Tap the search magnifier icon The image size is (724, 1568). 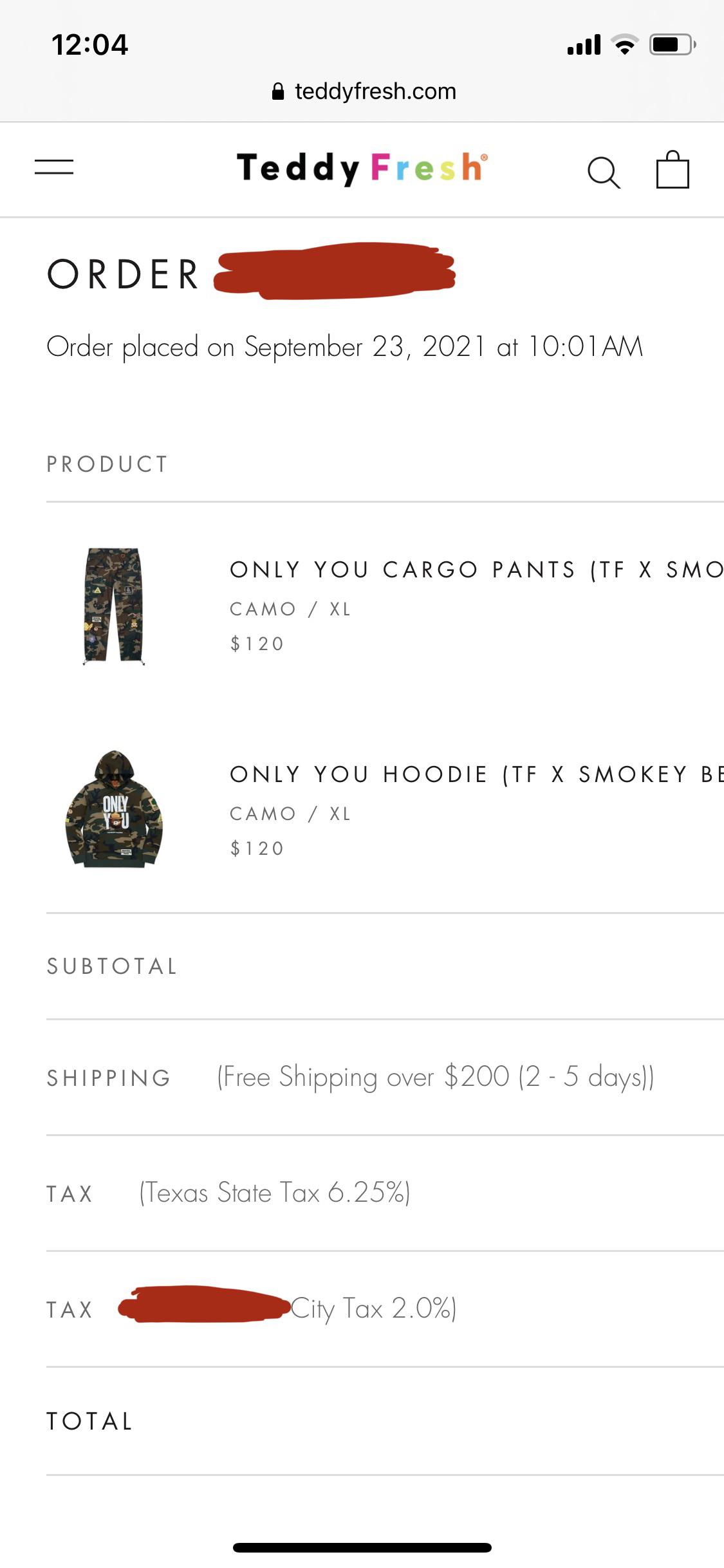coord(604,172)
